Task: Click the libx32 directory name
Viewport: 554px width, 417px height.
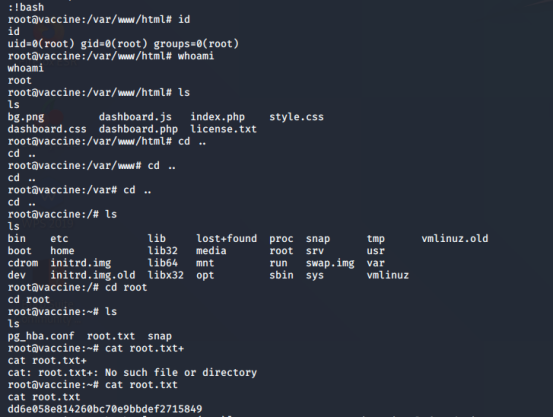Action: 165,275
